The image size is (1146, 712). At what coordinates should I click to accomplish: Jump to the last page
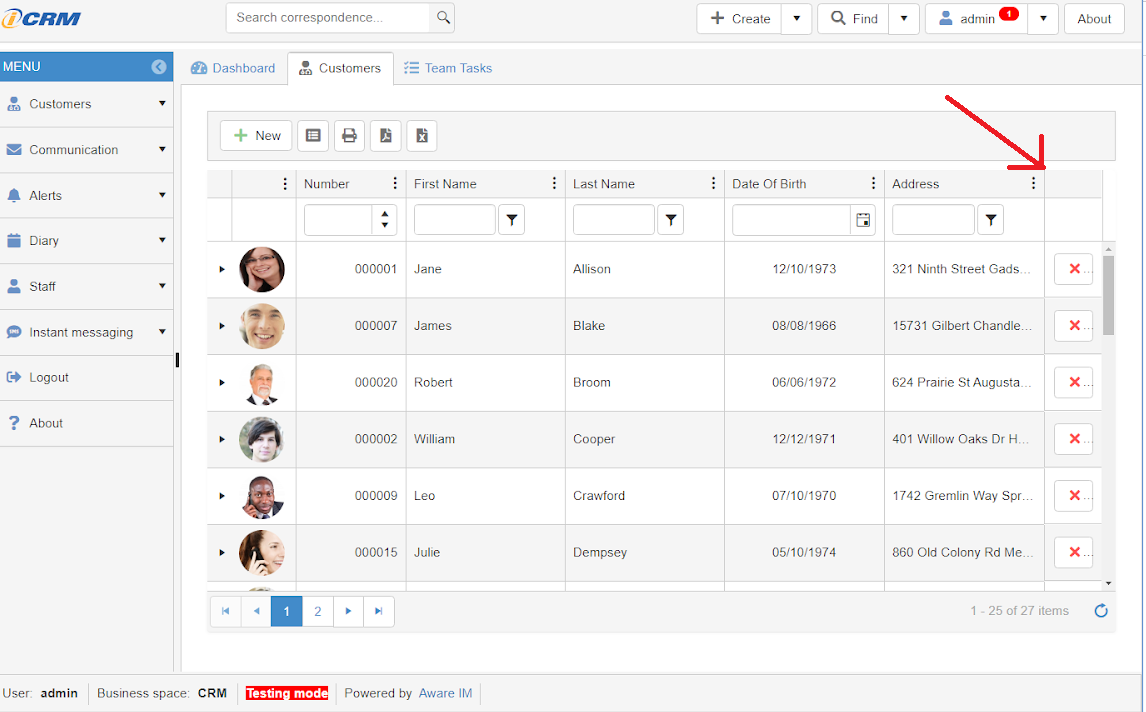[x=379, y=611]
